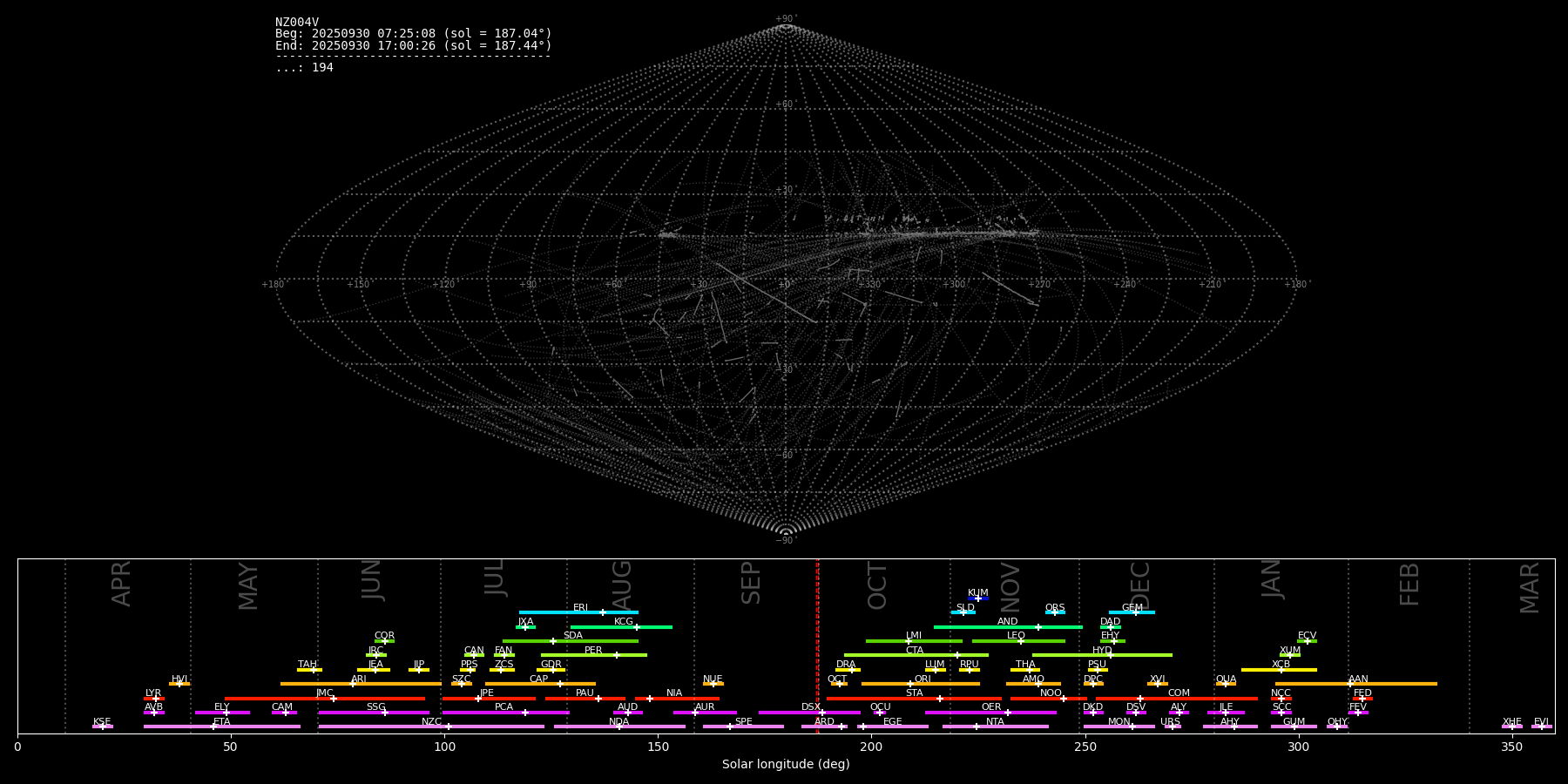Select the XCB yellow bar

(x=1279, y=670)
